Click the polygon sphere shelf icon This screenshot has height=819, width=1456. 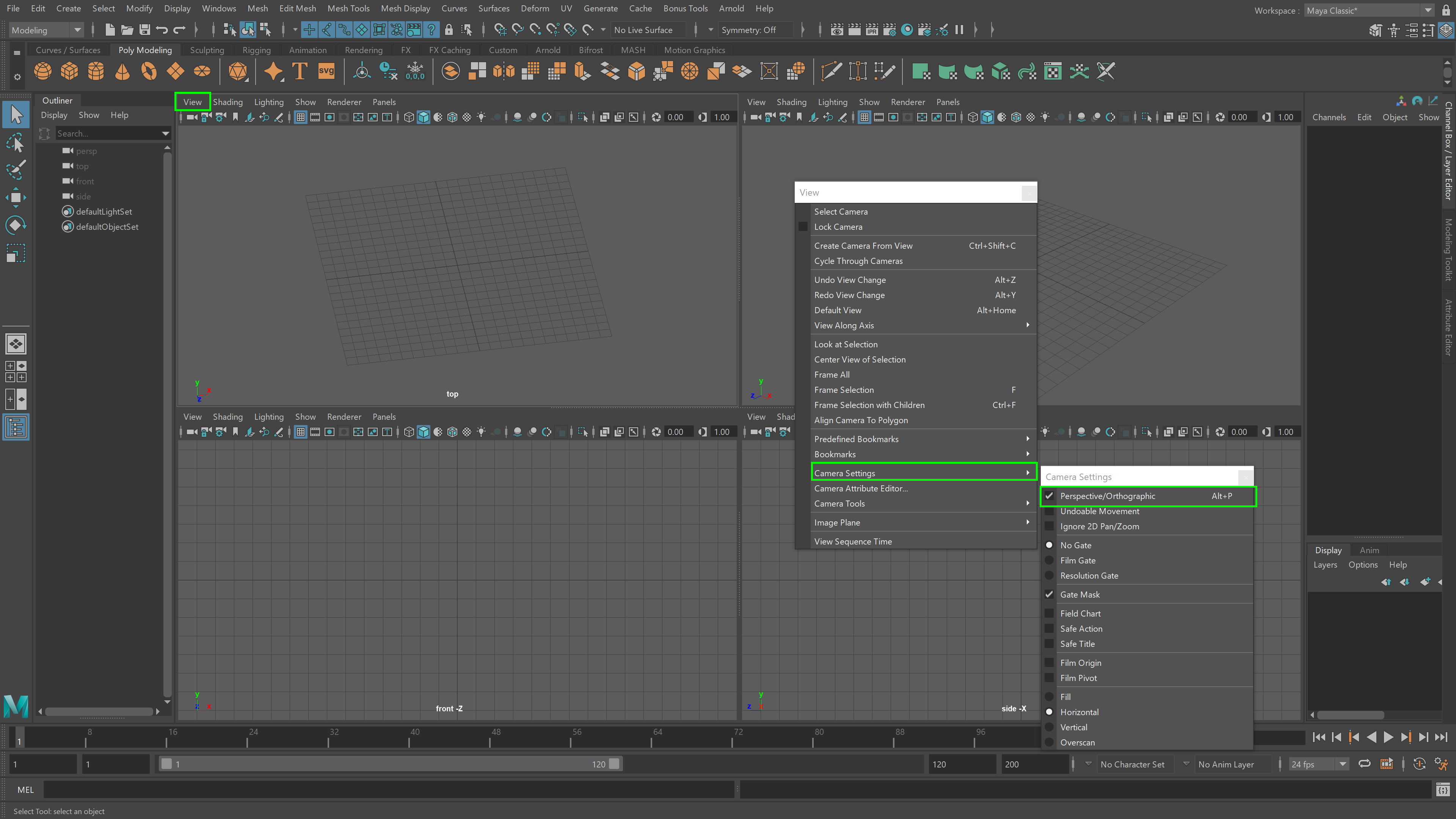[x=42, y=72]
